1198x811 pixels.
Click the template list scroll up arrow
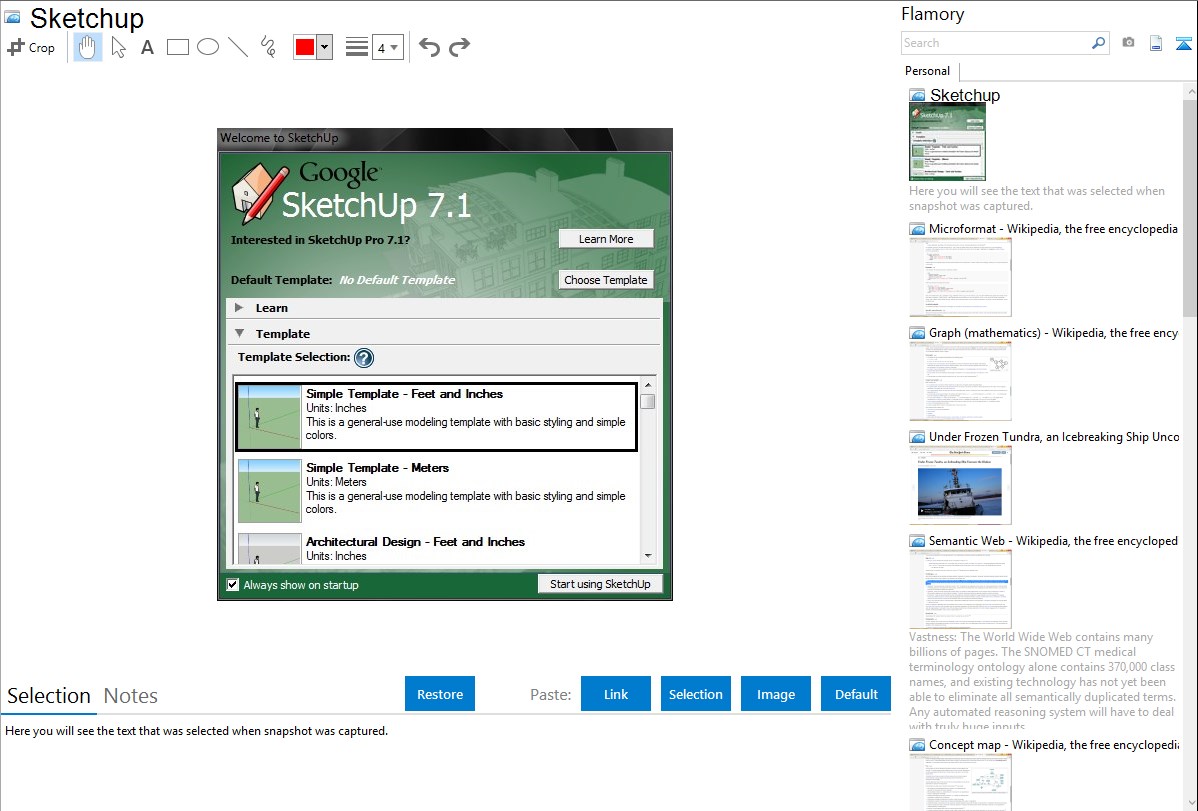648,385
